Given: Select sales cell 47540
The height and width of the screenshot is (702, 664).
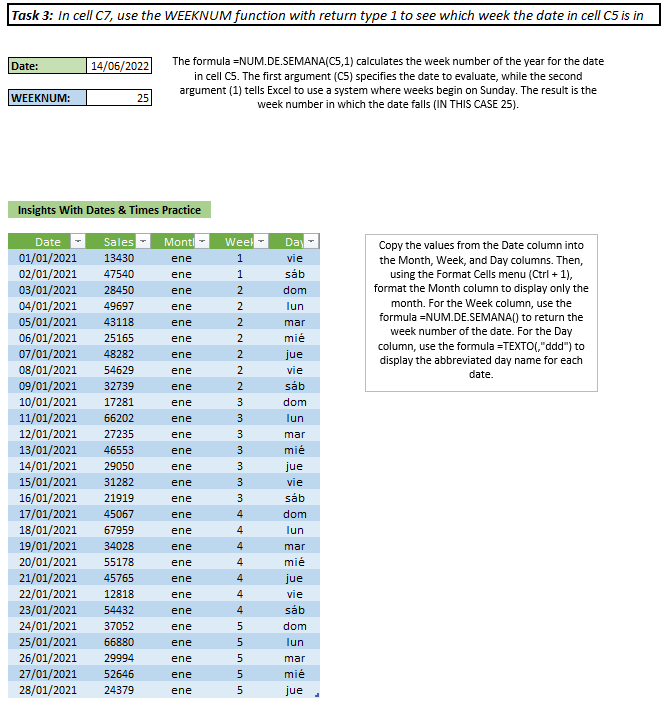Looking at the screenshot, I should tap(118, 274).
